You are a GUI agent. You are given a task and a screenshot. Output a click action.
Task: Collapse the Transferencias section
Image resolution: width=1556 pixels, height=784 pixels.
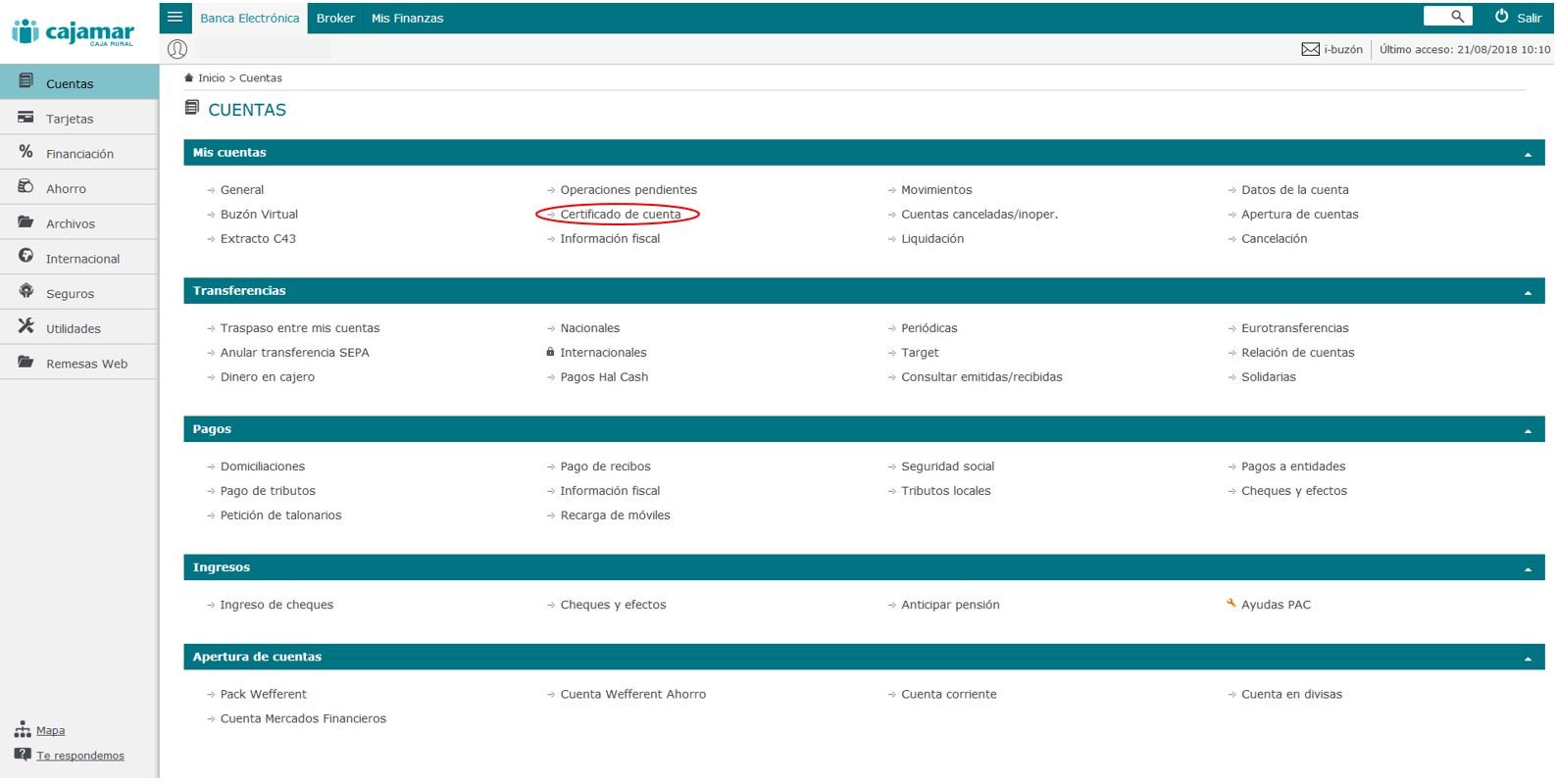click(x=1528, y=292)
